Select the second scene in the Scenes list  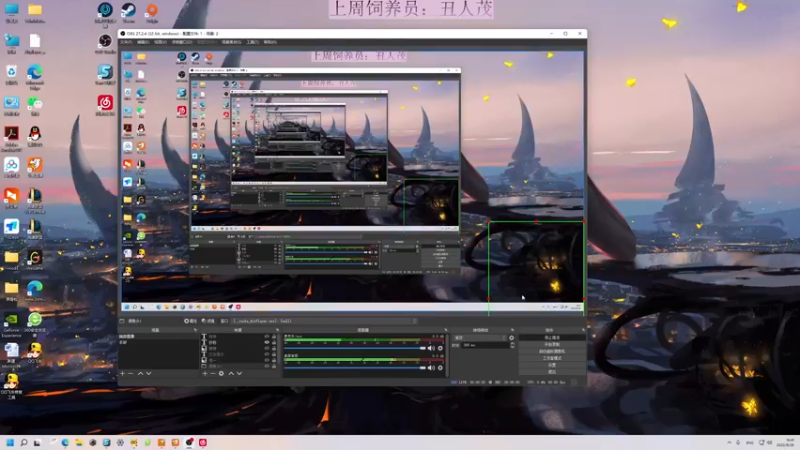click(x=123, y=342)
